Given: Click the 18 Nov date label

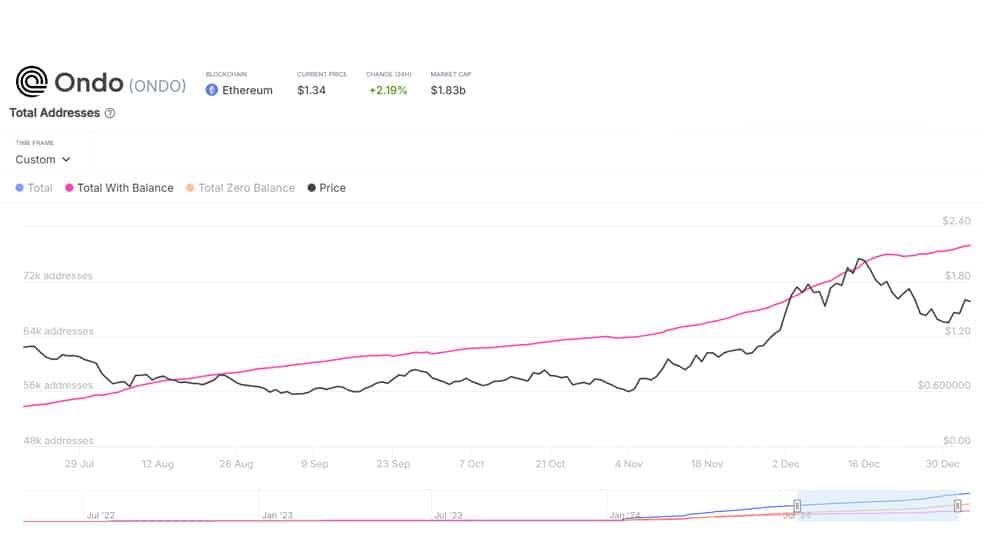Looking at the screenshot, I should tap(707, 464).
